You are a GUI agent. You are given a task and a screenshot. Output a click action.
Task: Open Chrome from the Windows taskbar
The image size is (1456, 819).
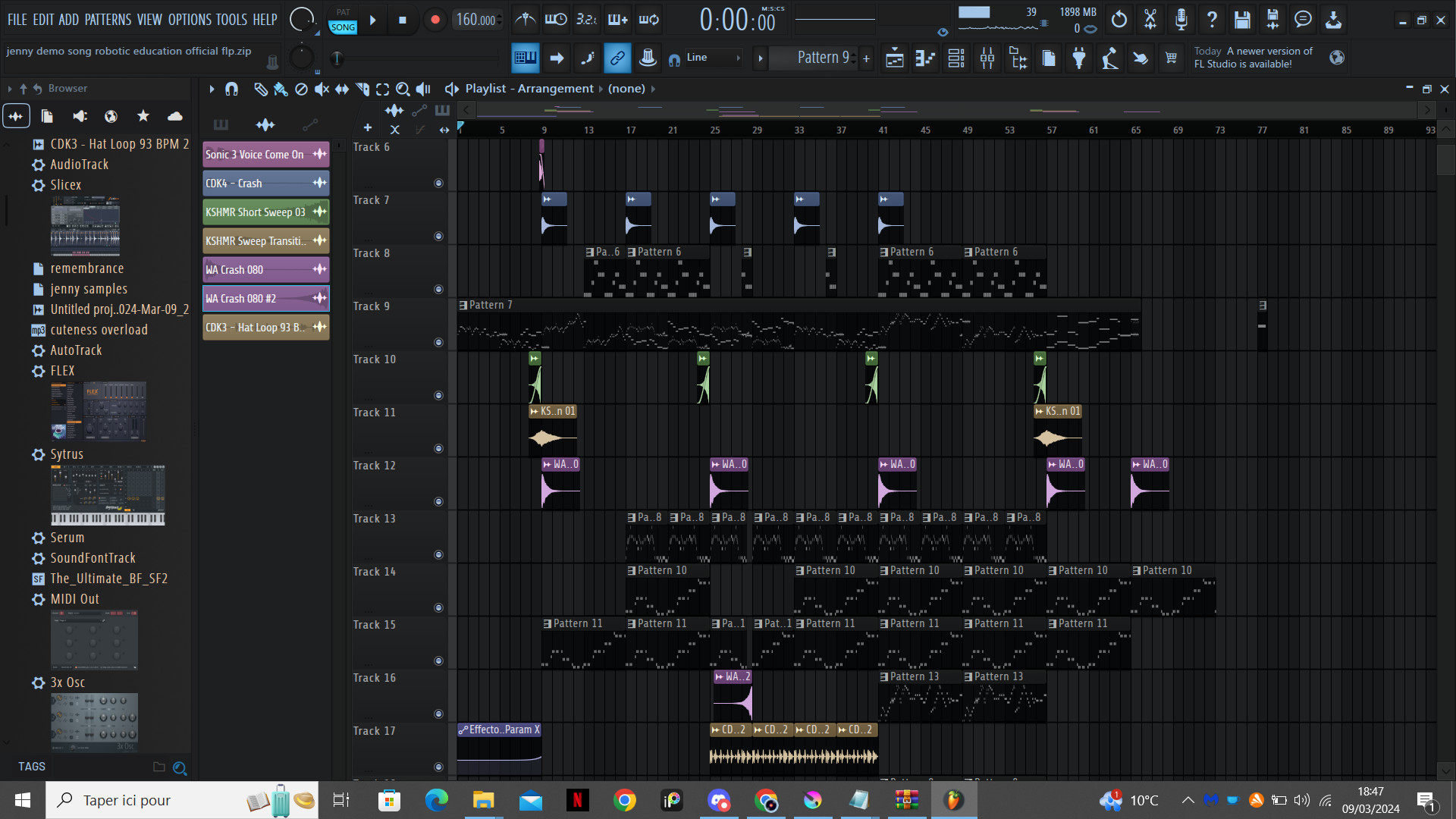pyautogui.click(x=625, y=800)
